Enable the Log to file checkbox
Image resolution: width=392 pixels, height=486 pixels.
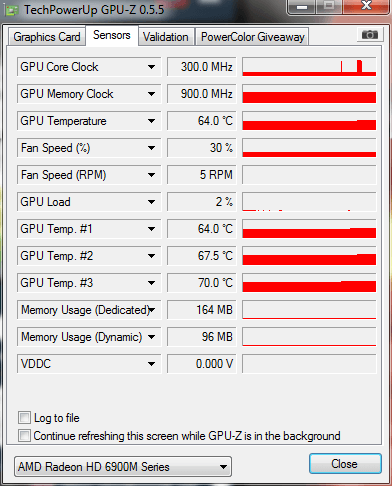click(x=24, y=417)
